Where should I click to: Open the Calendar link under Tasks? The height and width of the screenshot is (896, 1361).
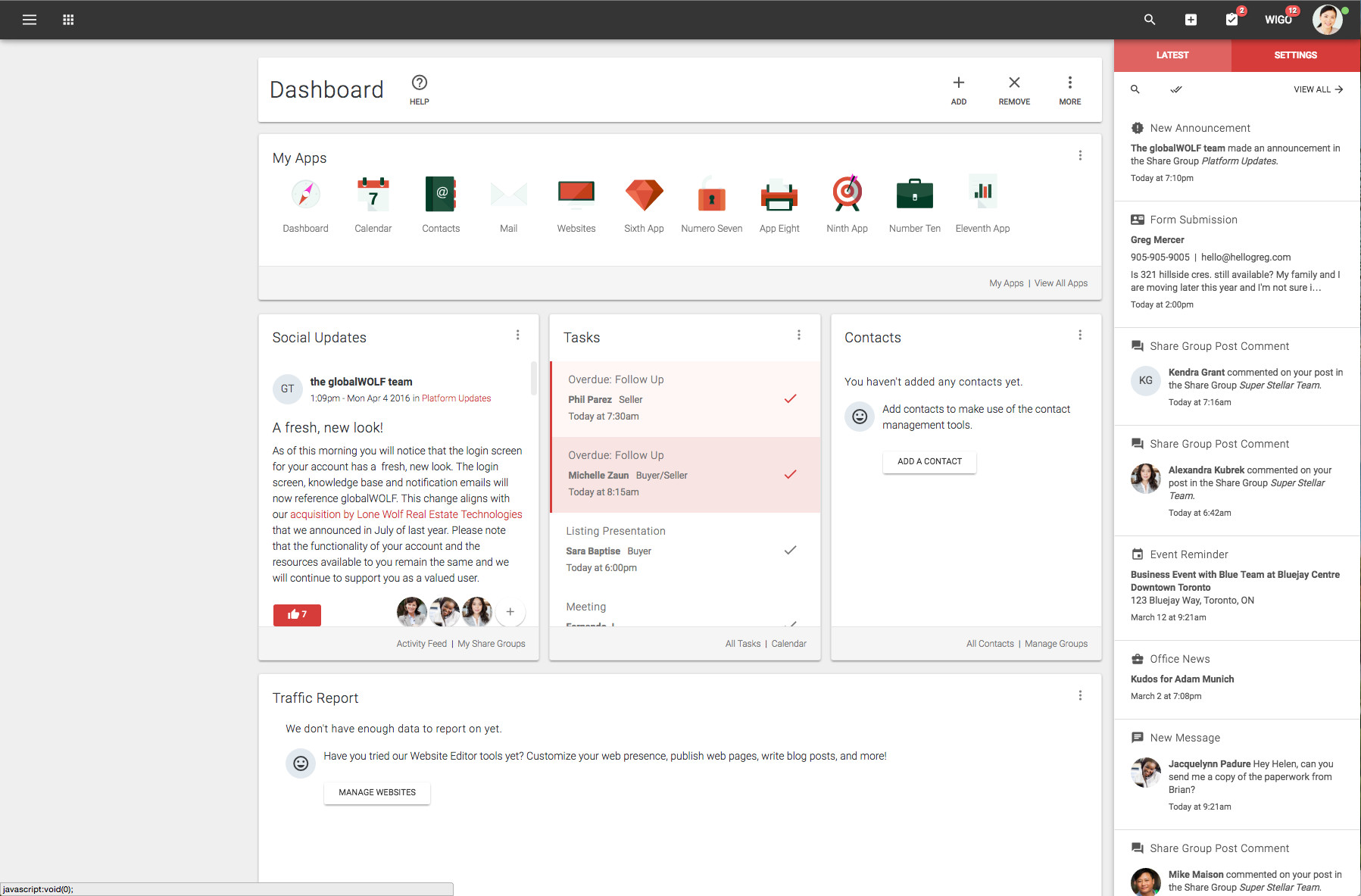[789, 644]
